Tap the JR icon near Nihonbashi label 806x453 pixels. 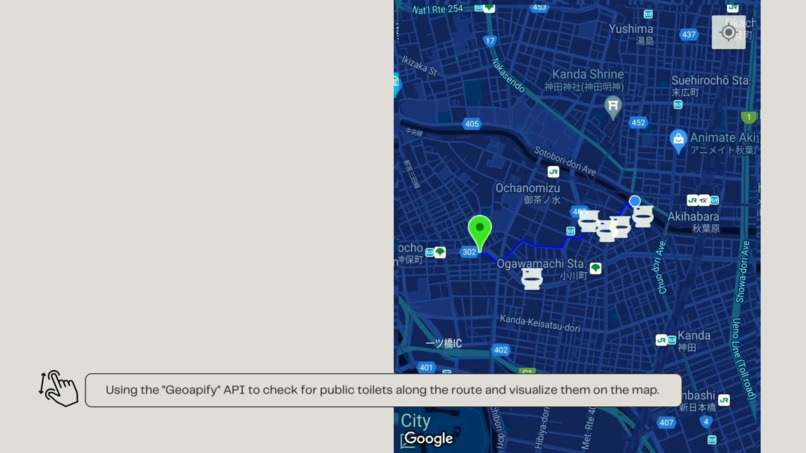pos(724,400)
